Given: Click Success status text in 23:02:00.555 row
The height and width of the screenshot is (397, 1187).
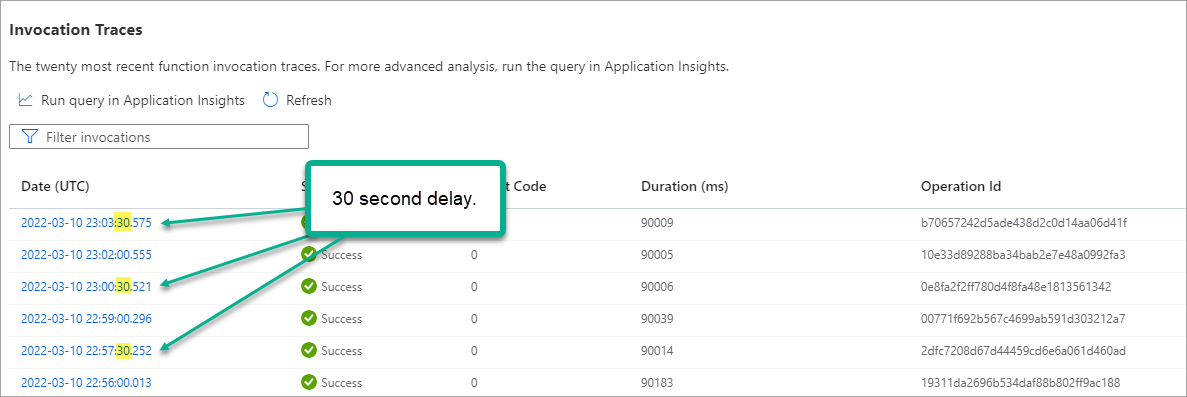Looking at the screenshot, I should coord(341,255).
